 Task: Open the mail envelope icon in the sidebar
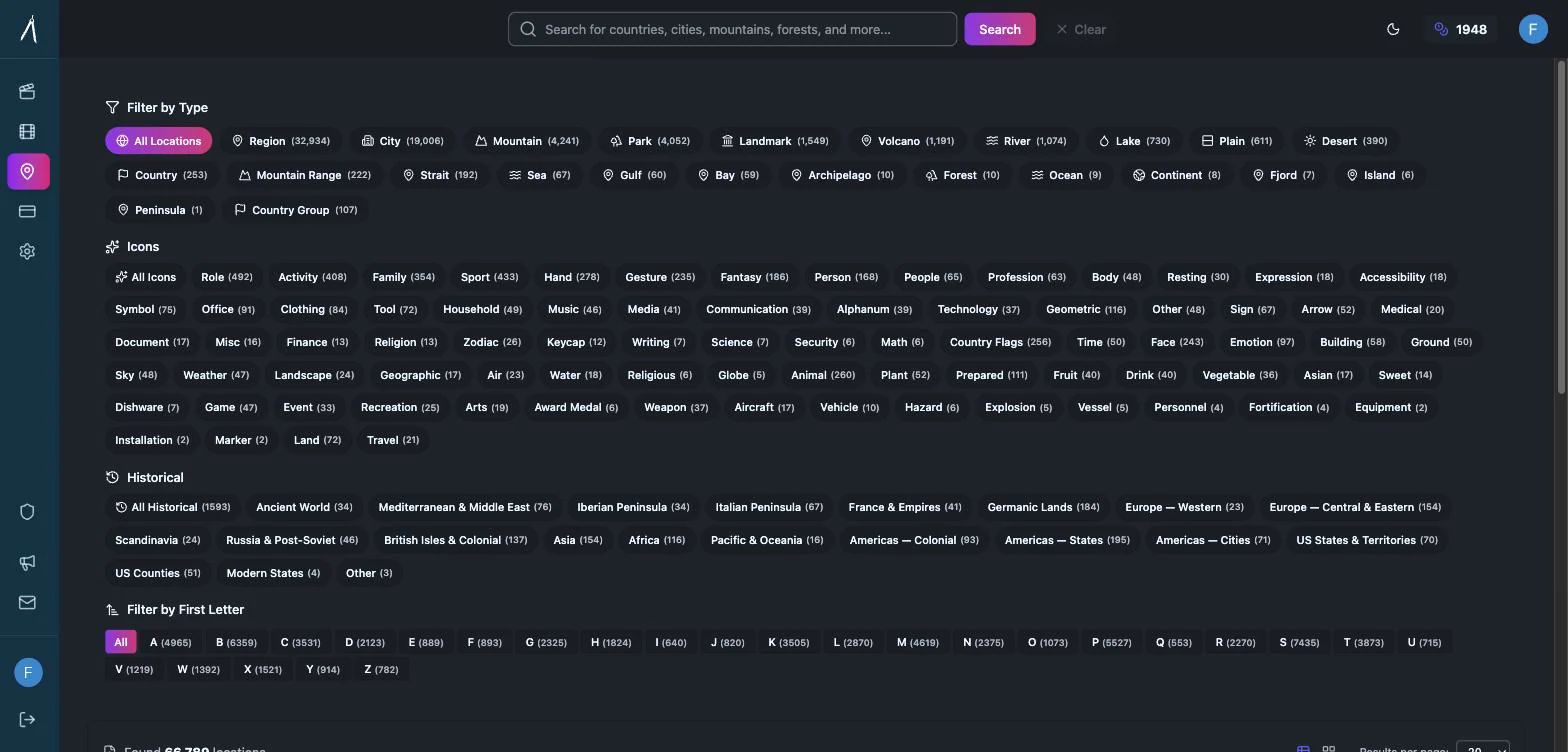click(28, 602)
